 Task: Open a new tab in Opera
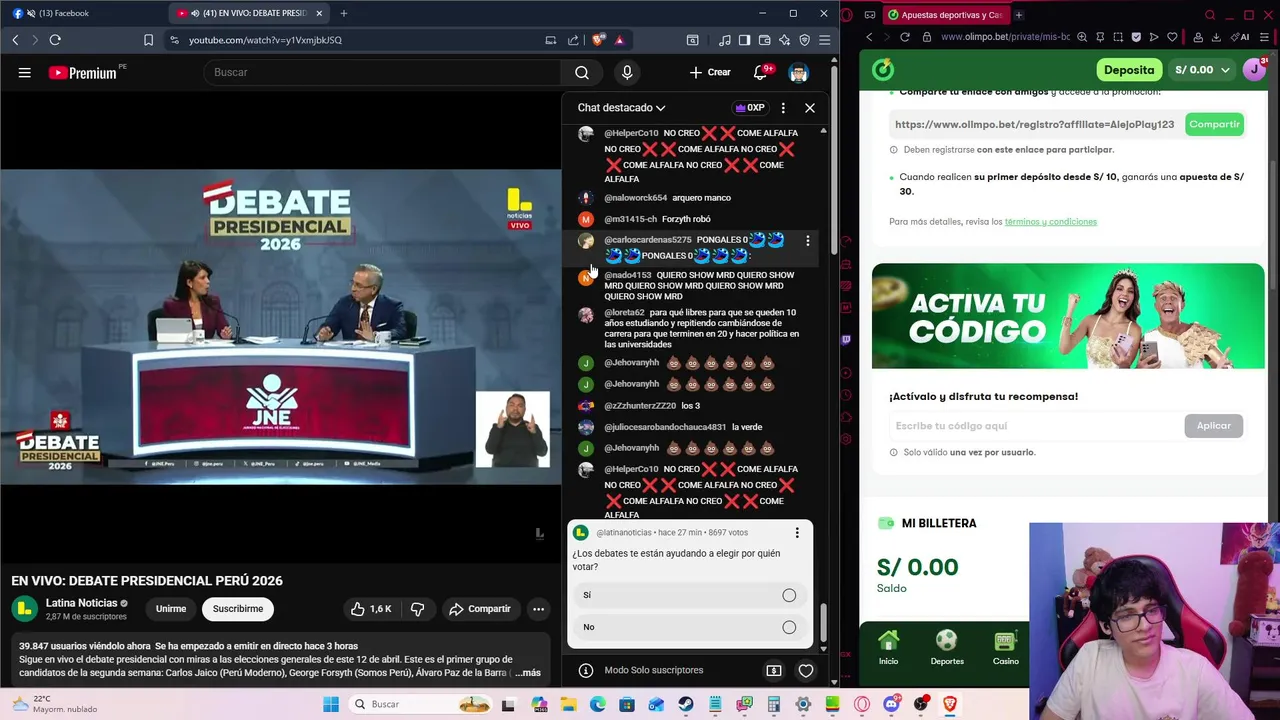coord(1019,15)
